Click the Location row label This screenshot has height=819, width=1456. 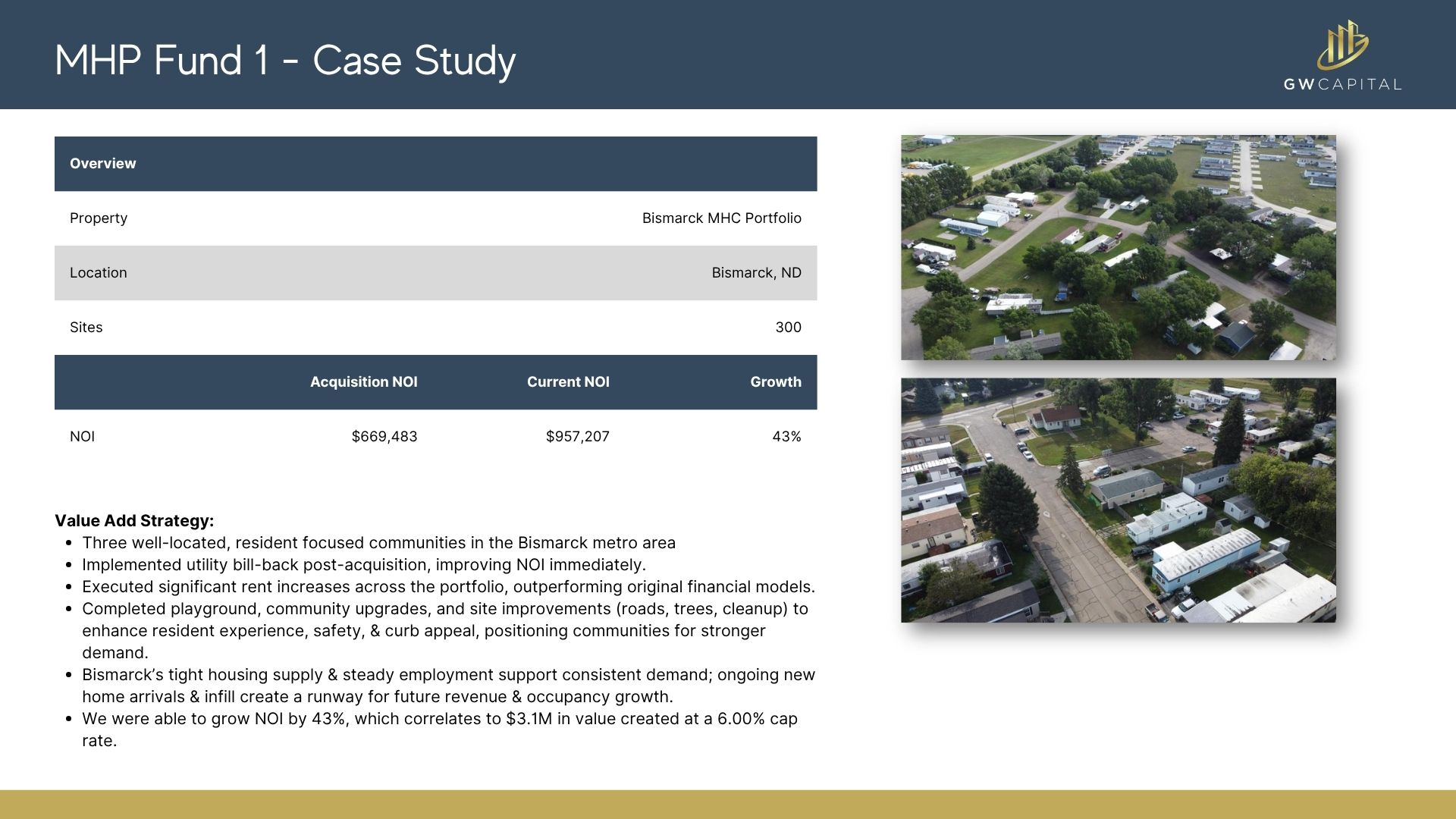tap(99, 273)
